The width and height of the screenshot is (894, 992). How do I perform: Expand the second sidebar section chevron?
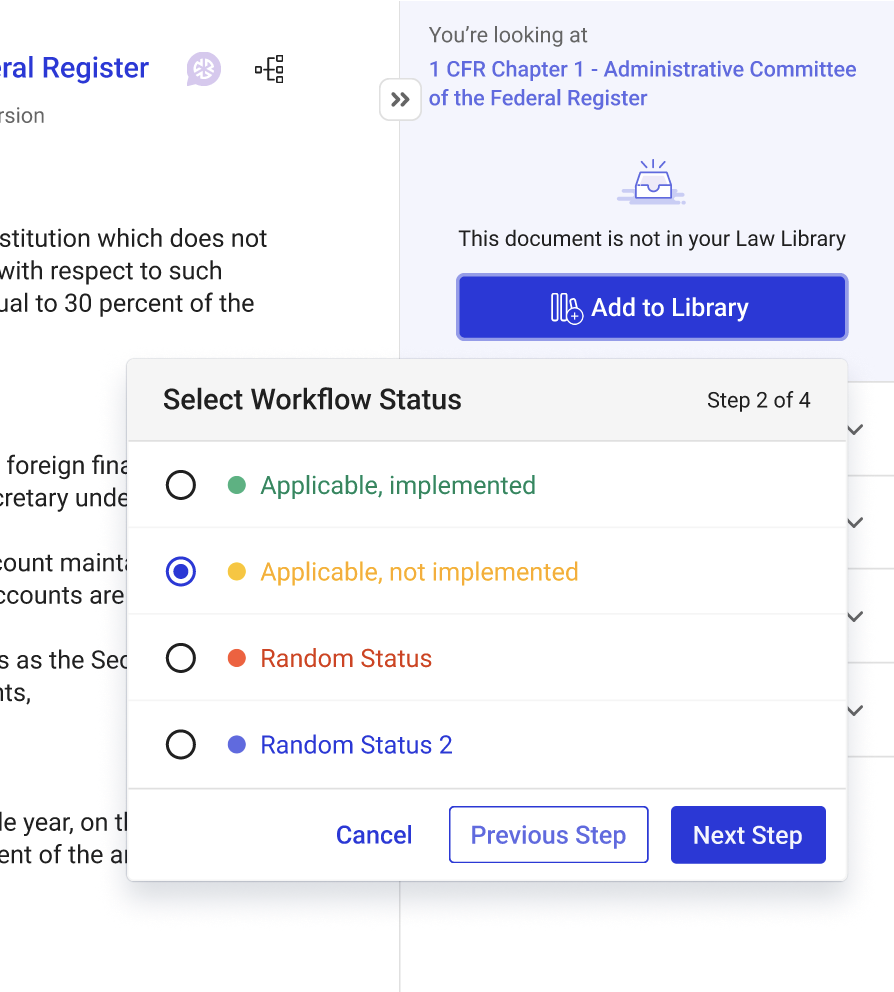point(855,523)
